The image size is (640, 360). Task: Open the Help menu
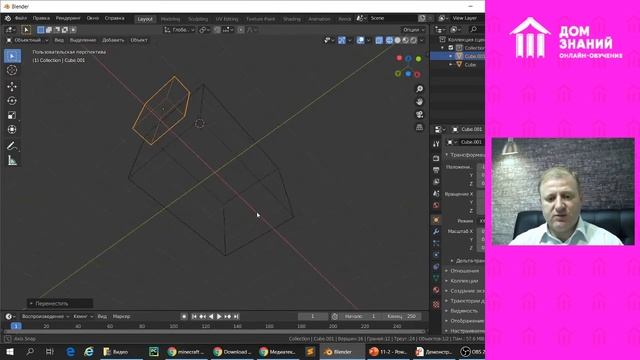[114, 18]
